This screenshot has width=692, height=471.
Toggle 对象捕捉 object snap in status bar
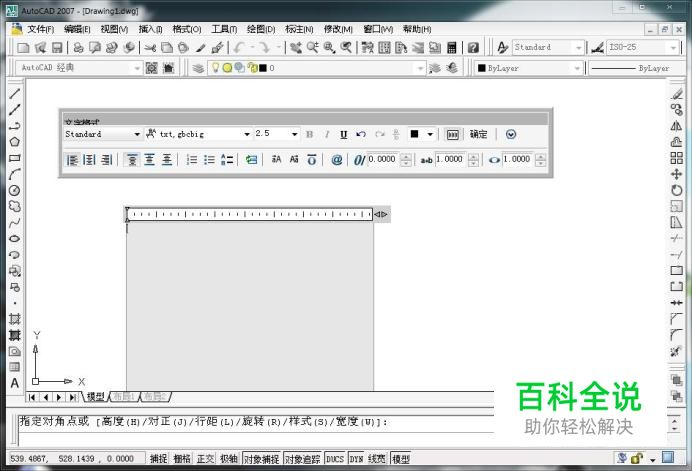click(261, 459)
